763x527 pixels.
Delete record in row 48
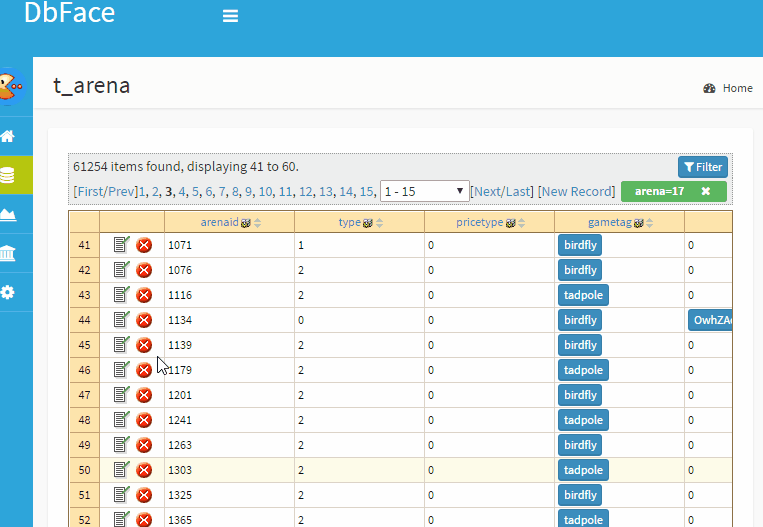point(144,420)
